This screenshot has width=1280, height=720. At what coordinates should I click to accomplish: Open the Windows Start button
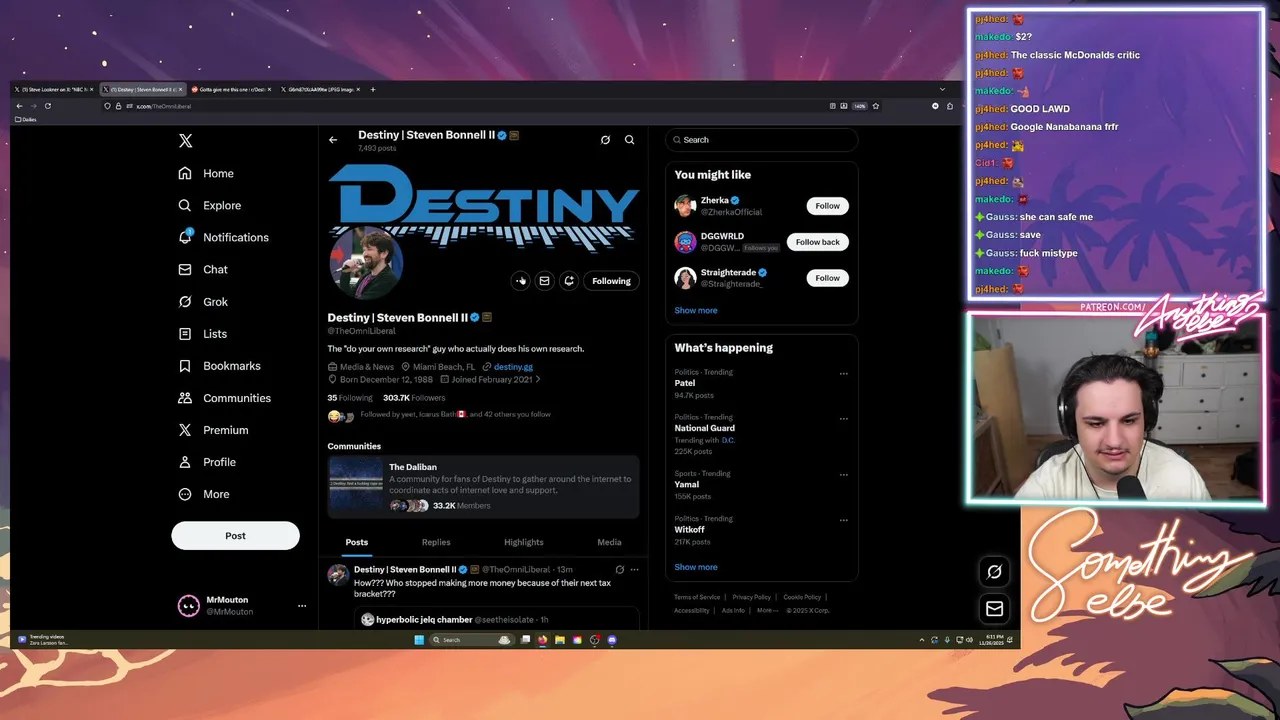pyautogui.click(x=419, y=640)
